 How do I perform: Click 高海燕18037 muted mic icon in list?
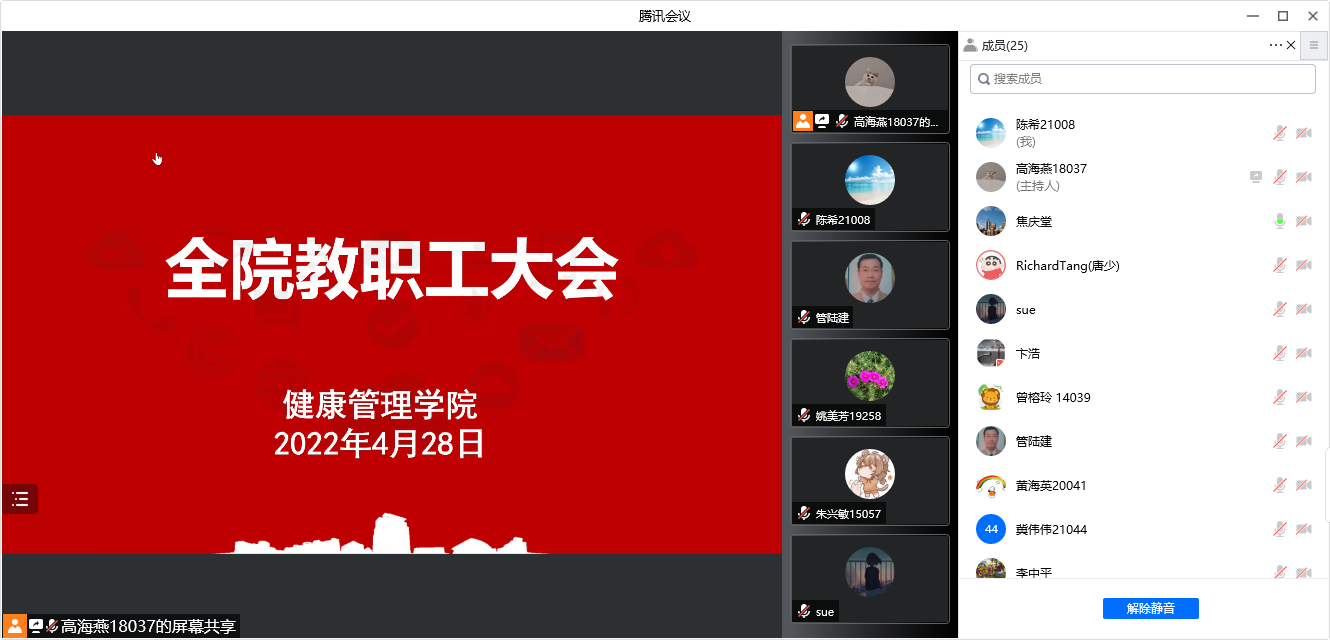[1279, 177]
